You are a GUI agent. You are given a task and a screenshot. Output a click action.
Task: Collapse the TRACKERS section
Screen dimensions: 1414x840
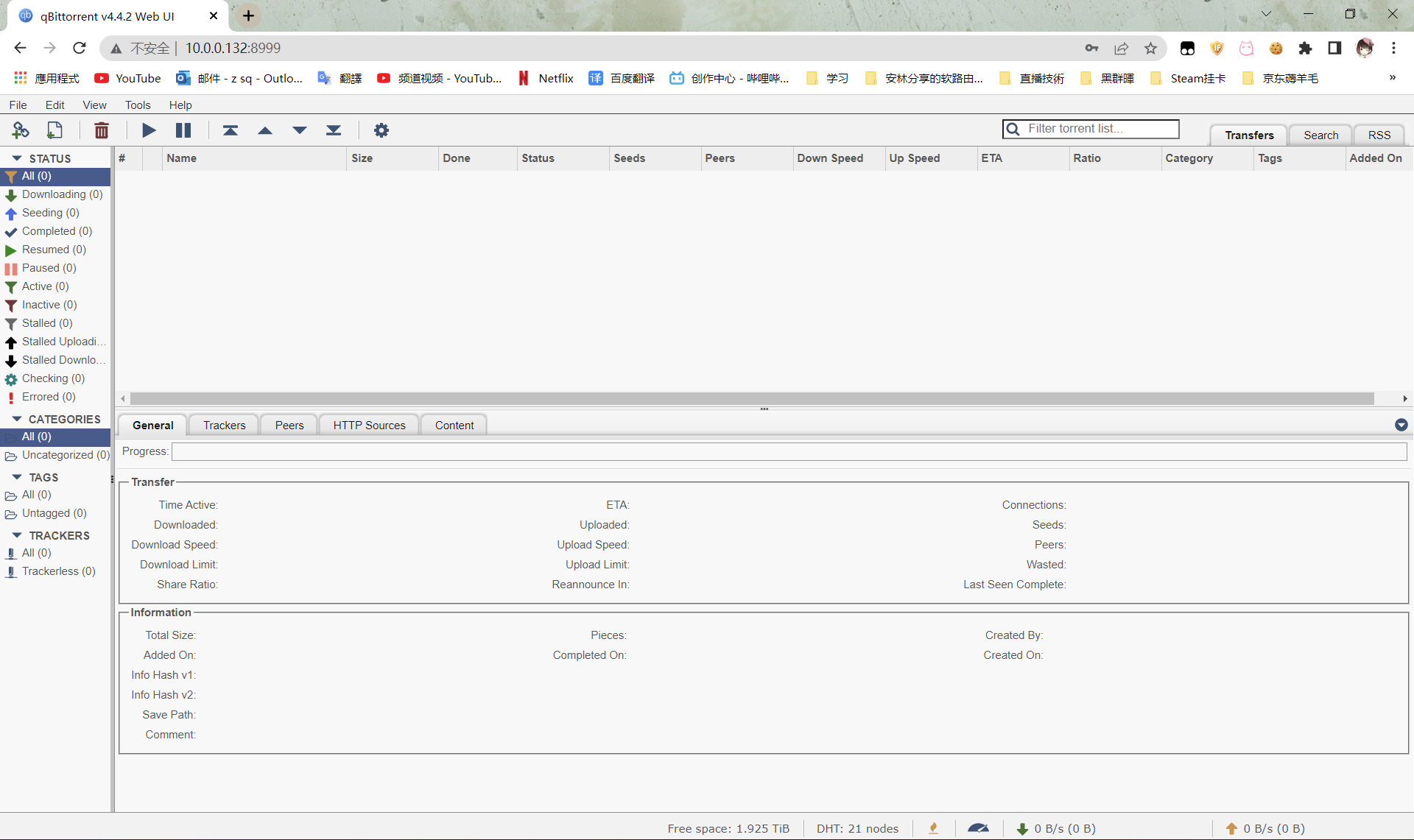17,535
